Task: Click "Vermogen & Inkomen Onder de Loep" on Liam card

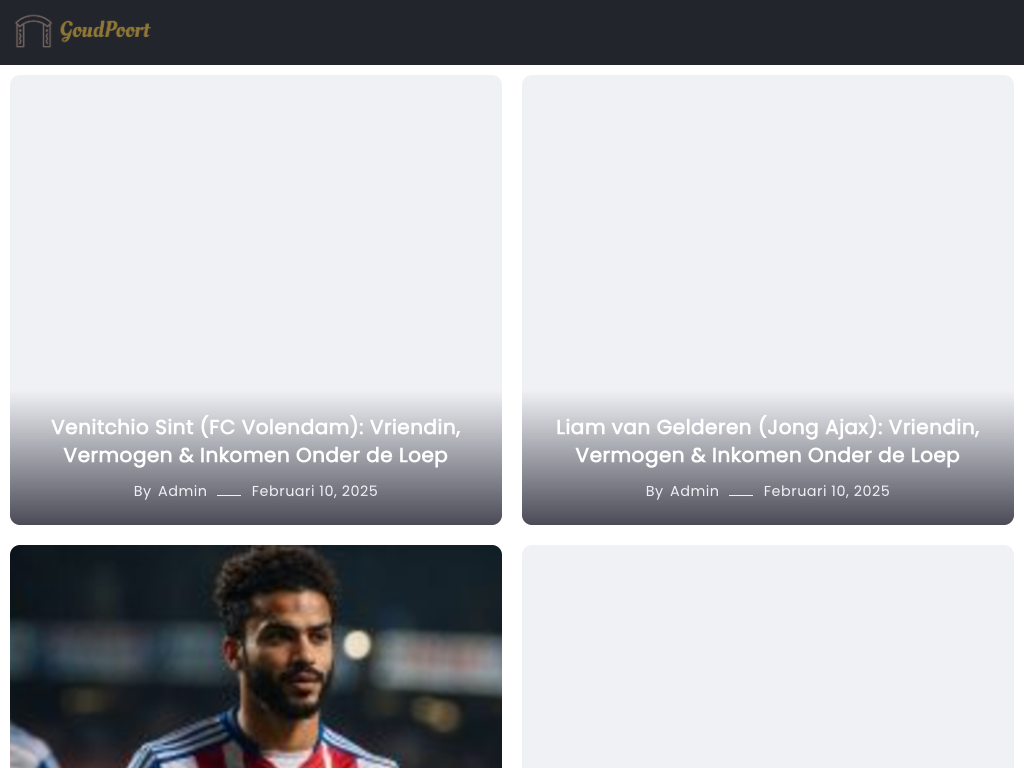Action: 767,455
